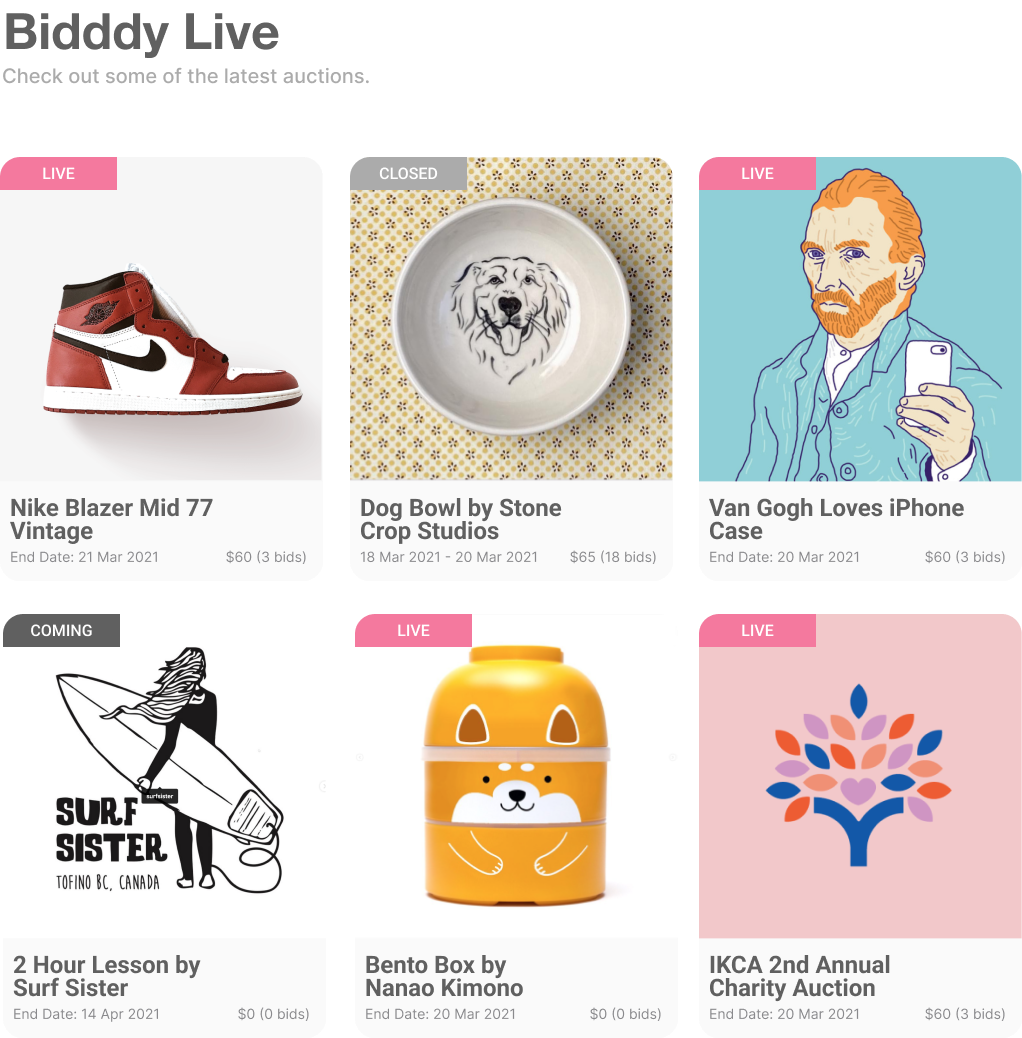Click the Dog Bowl product image
1022x1038 pixels.
tap(511, 318)
